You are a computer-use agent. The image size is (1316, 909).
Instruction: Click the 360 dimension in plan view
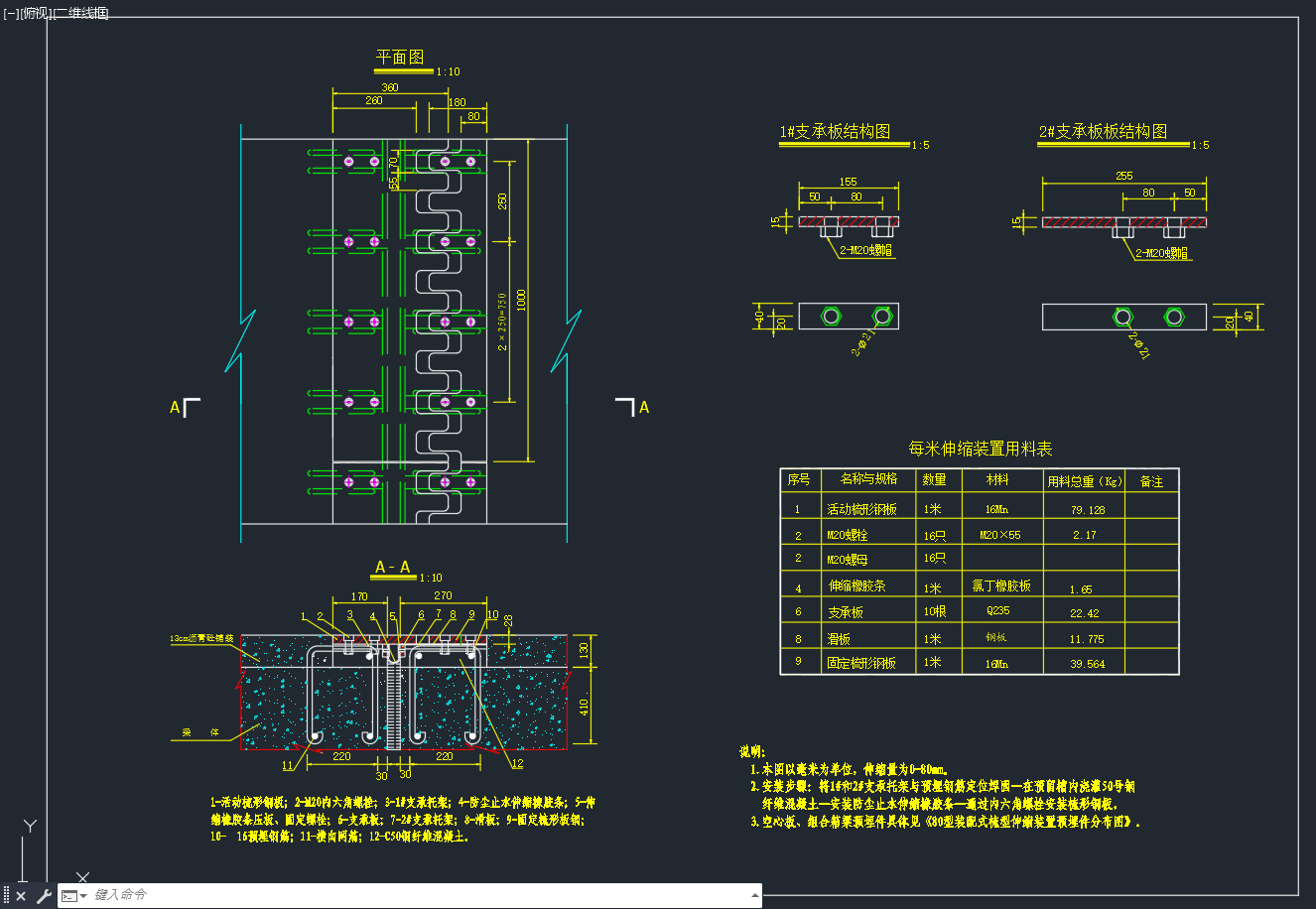[x=389, y=87]
